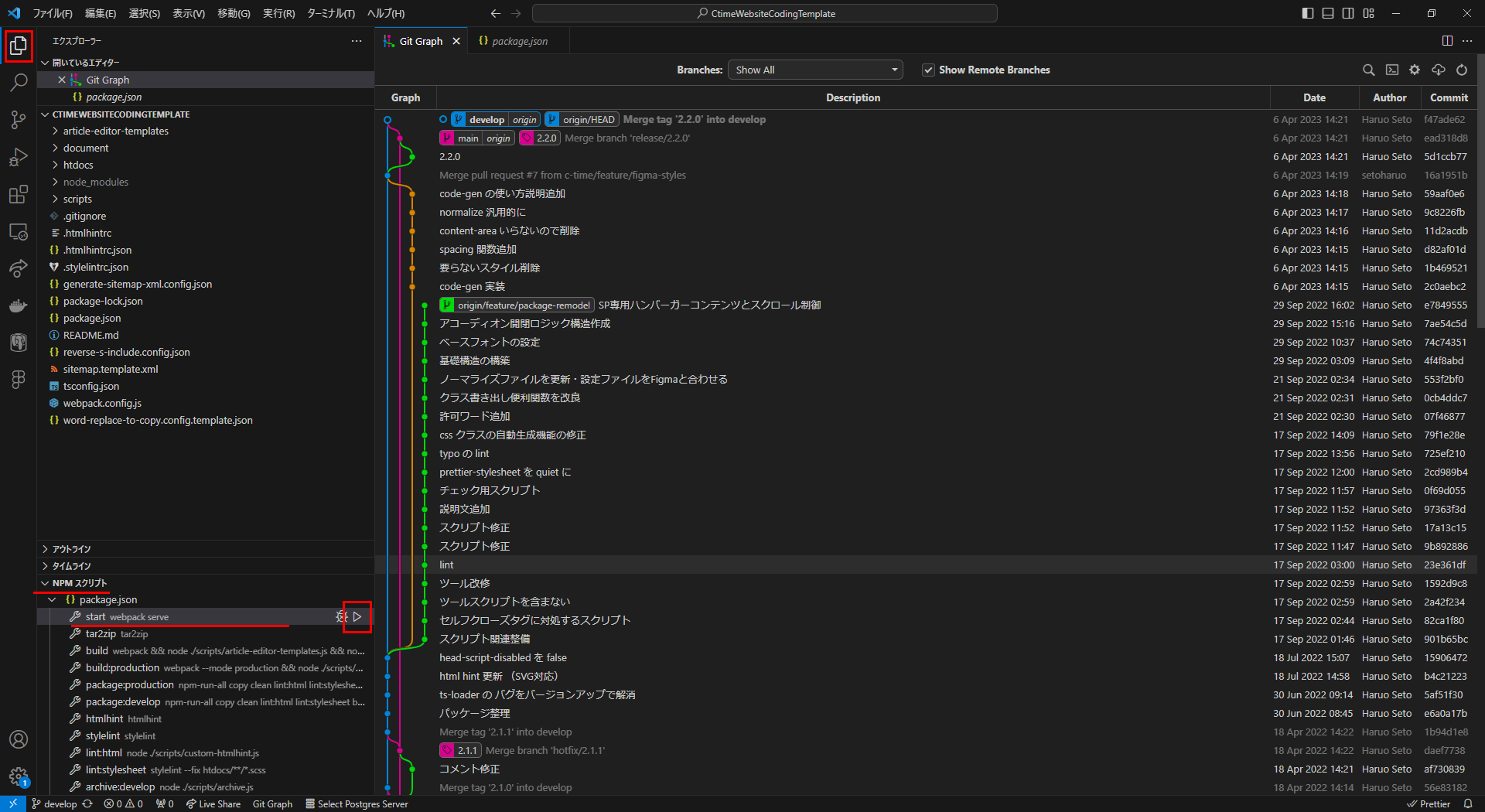This screenshot has height=812, width=1485.
Task: Click Live Share in status bar
Action: pos(213,804)
